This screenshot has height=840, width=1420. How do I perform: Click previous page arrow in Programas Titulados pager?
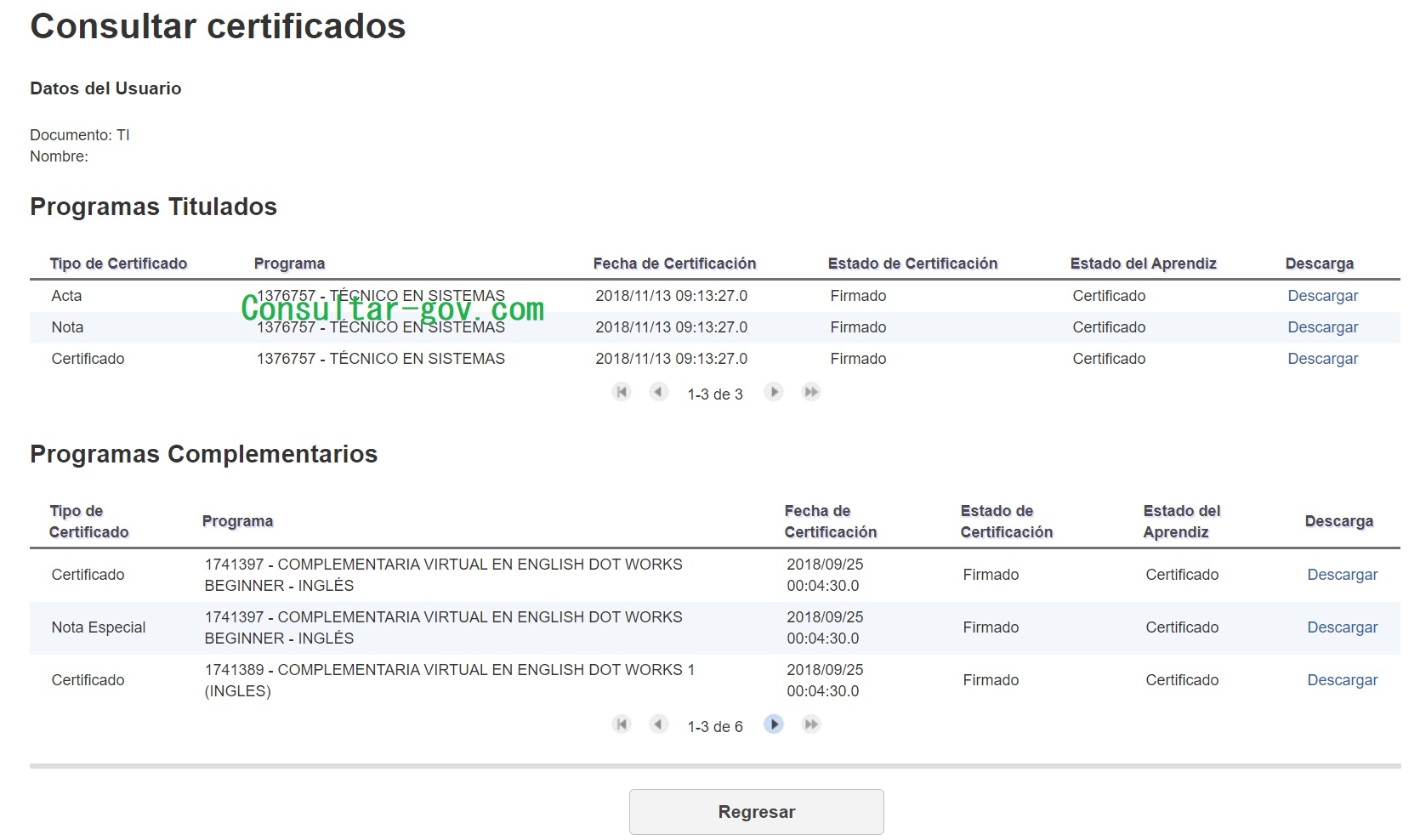click(658, 392)
